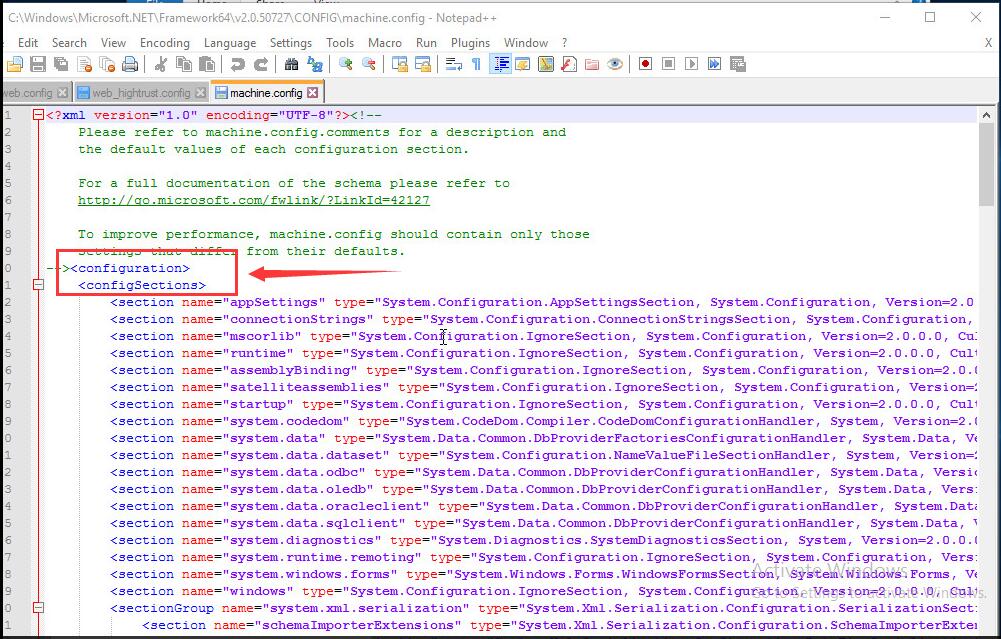Switch to the web_hightrust.config tab
This screenshot has height=639, width=1001.
click(x=140, y=89)
